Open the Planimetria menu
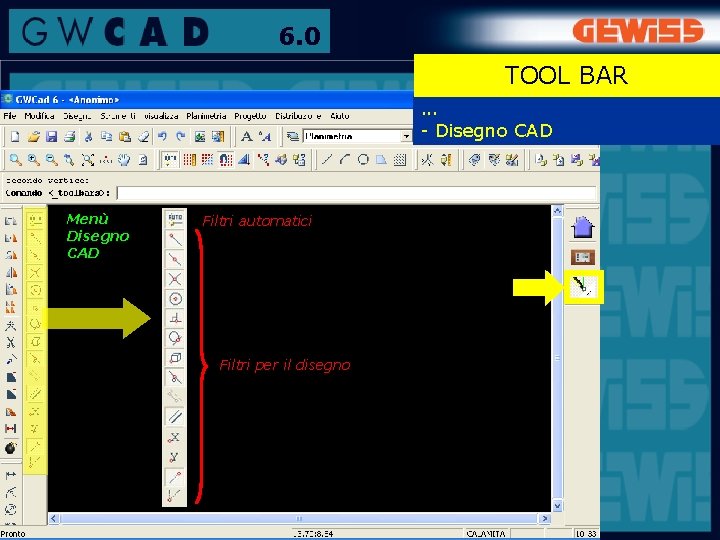The width and height of the screenshot is (720, 540). [x=206, y=116]
